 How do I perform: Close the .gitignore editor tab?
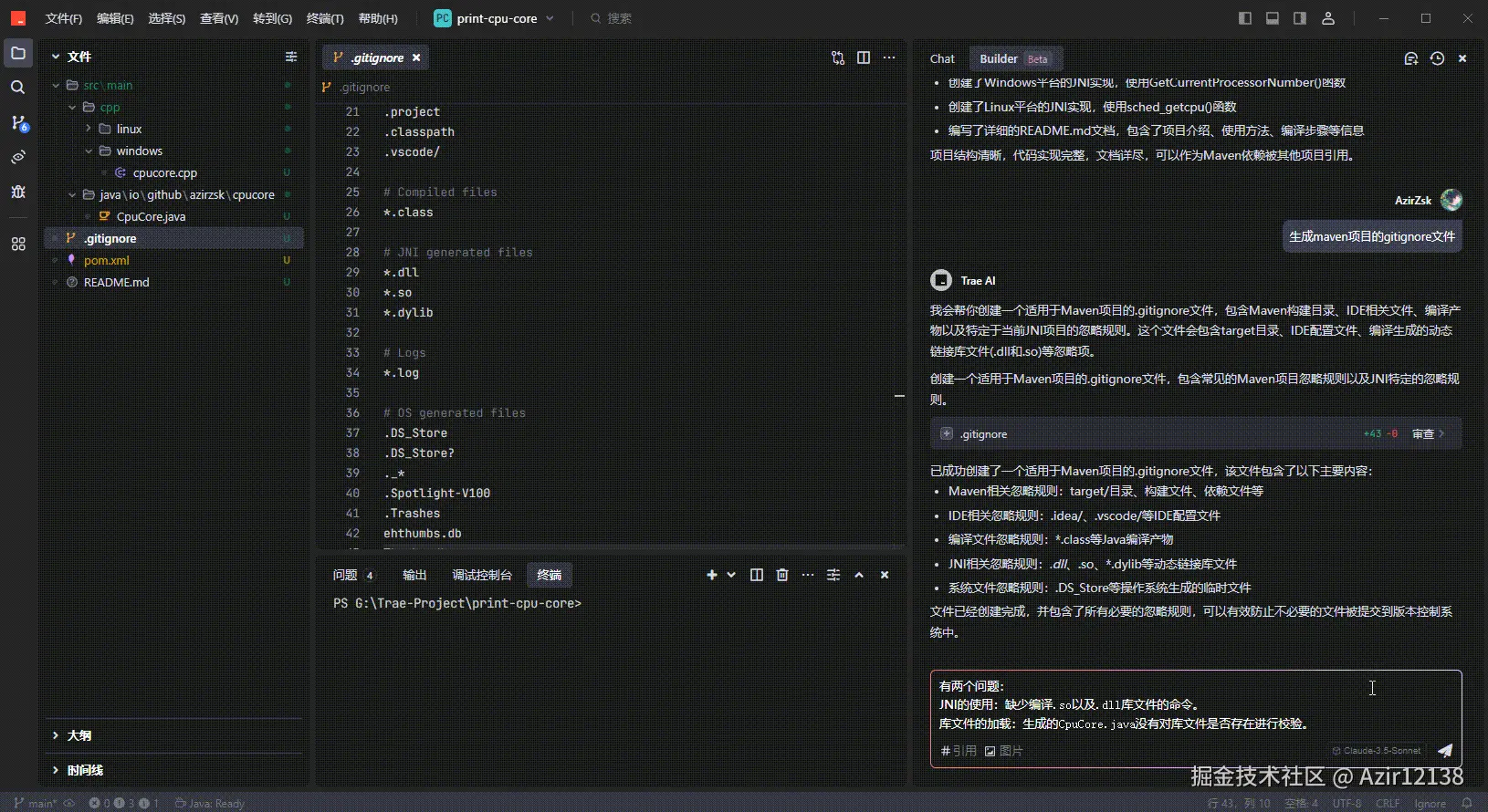click(416, 57)
